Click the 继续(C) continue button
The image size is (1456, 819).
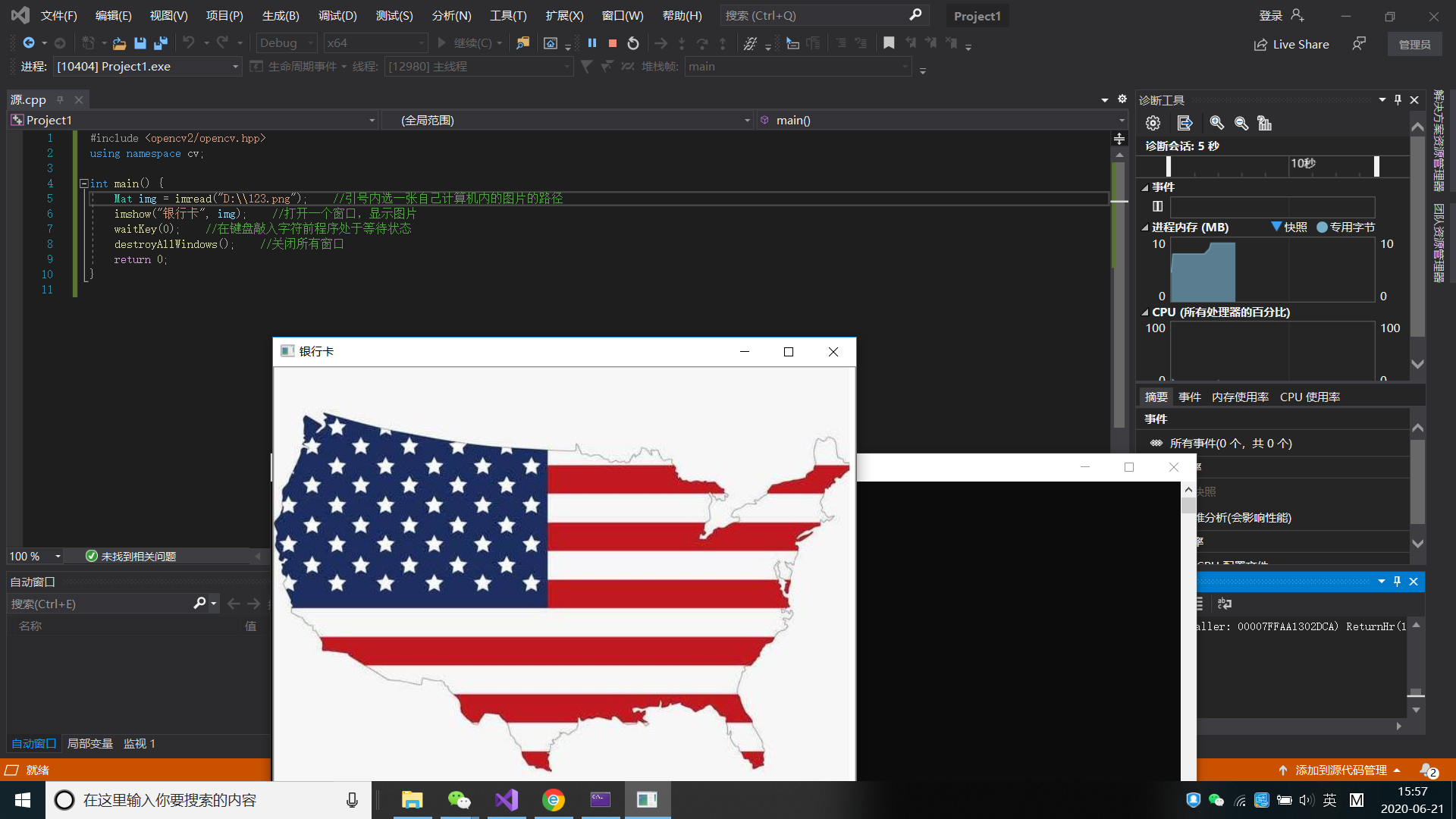pyautogui.click(x=466, y=43)
